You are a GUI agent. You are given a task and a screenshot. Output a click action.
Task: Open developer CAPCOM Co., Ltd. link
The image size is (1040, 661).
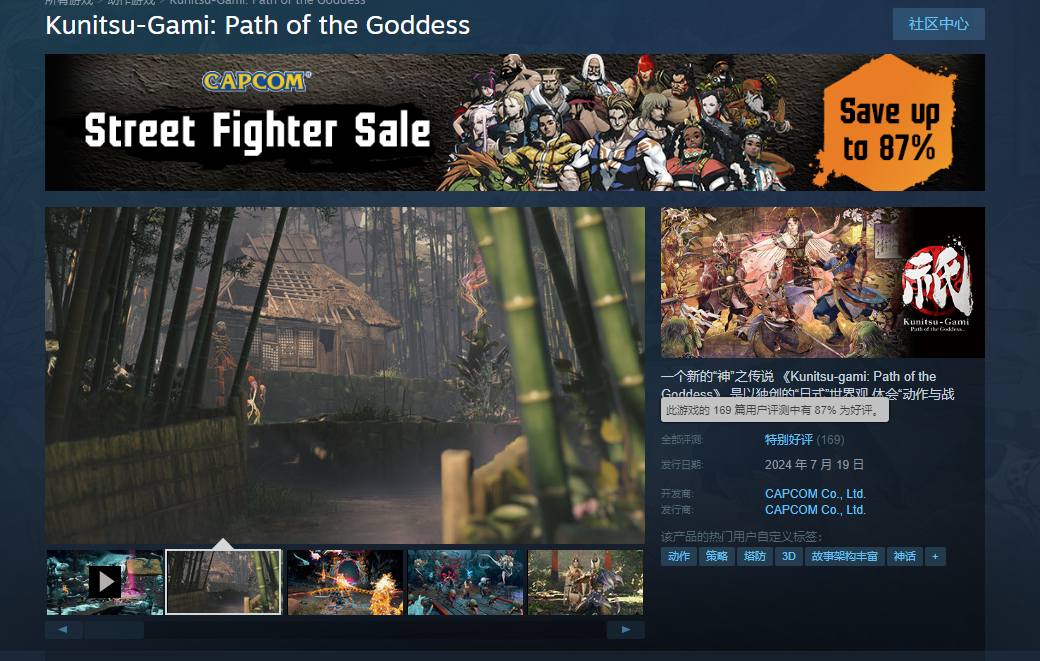(x=815, y=494)
